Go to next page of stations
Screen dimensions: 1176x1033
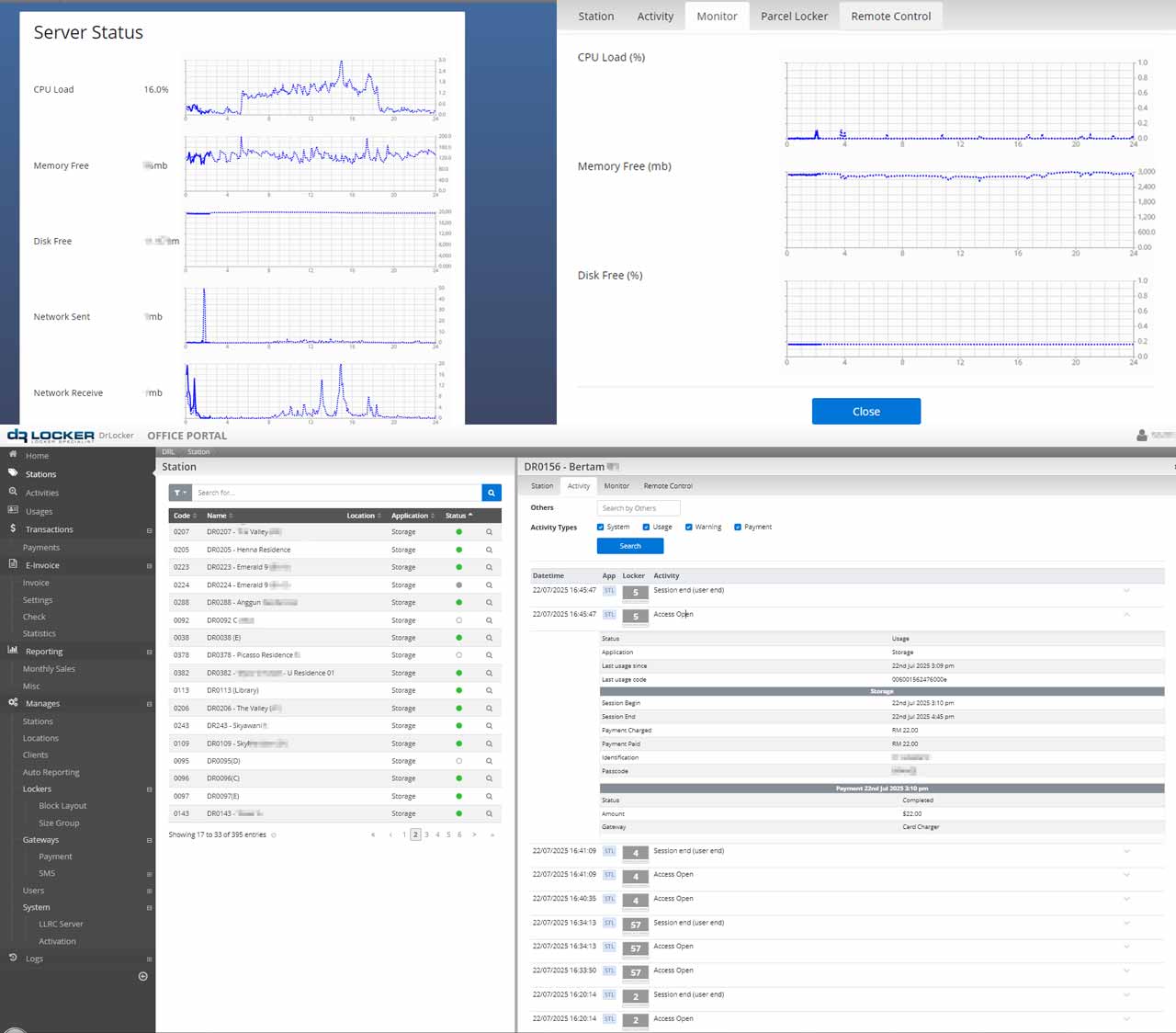tap(474, 834)
